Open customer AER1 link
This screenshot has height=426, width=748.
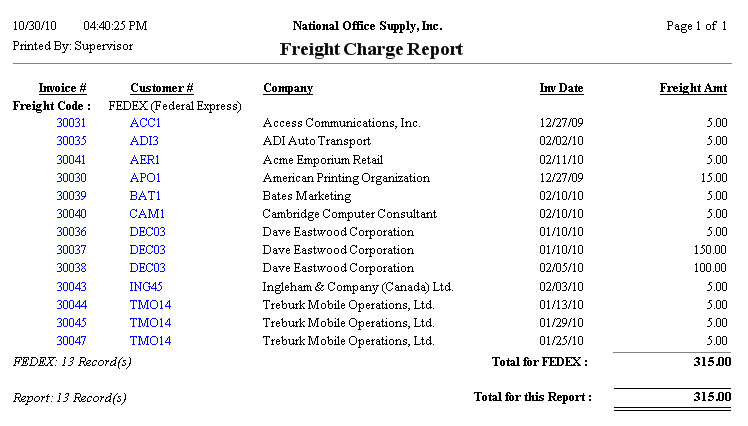146,159
